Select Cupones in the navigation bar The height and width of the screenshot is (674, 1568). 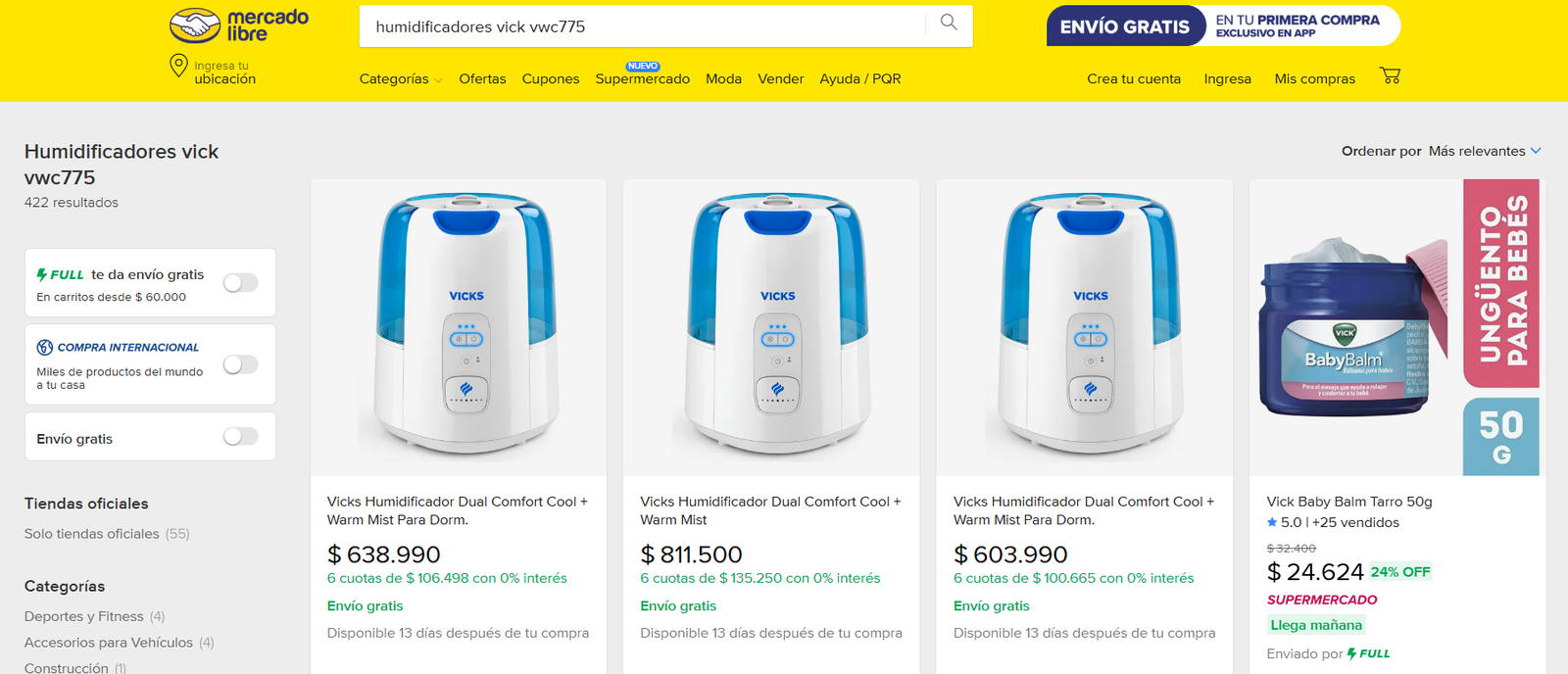click(x=551, y=79)
